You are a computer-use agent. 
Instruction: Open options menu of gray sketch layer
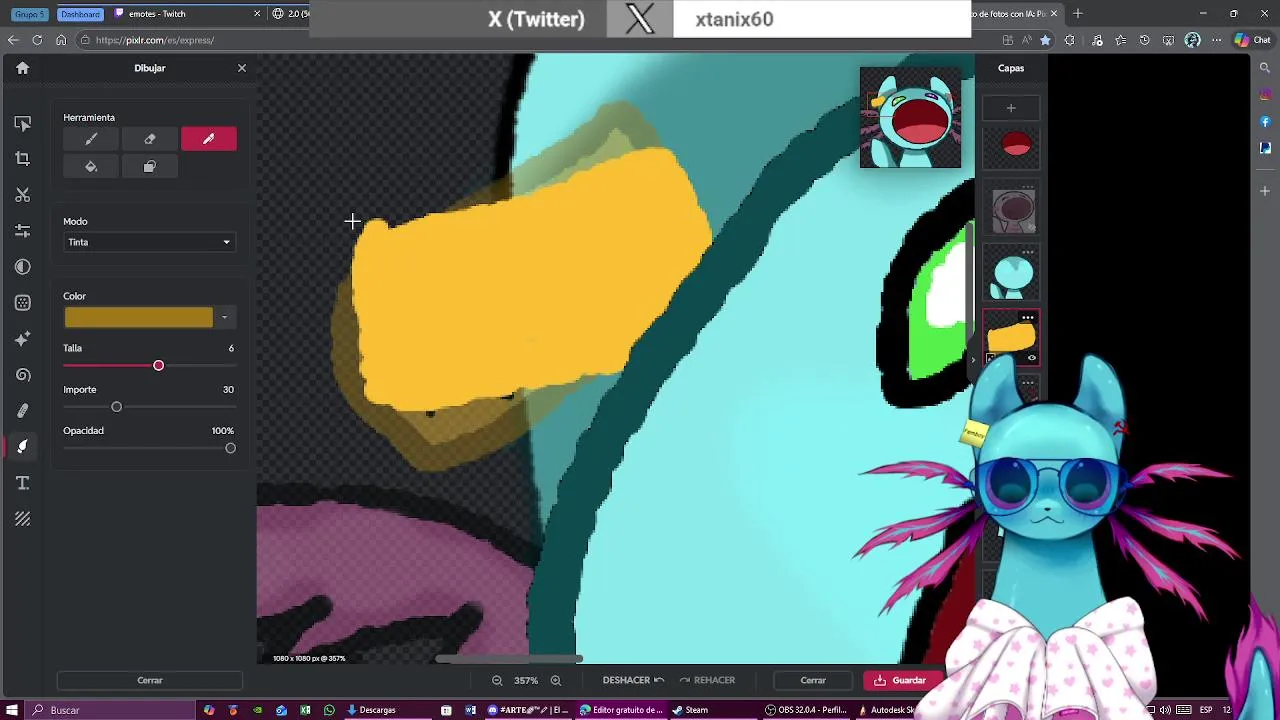1028,187
